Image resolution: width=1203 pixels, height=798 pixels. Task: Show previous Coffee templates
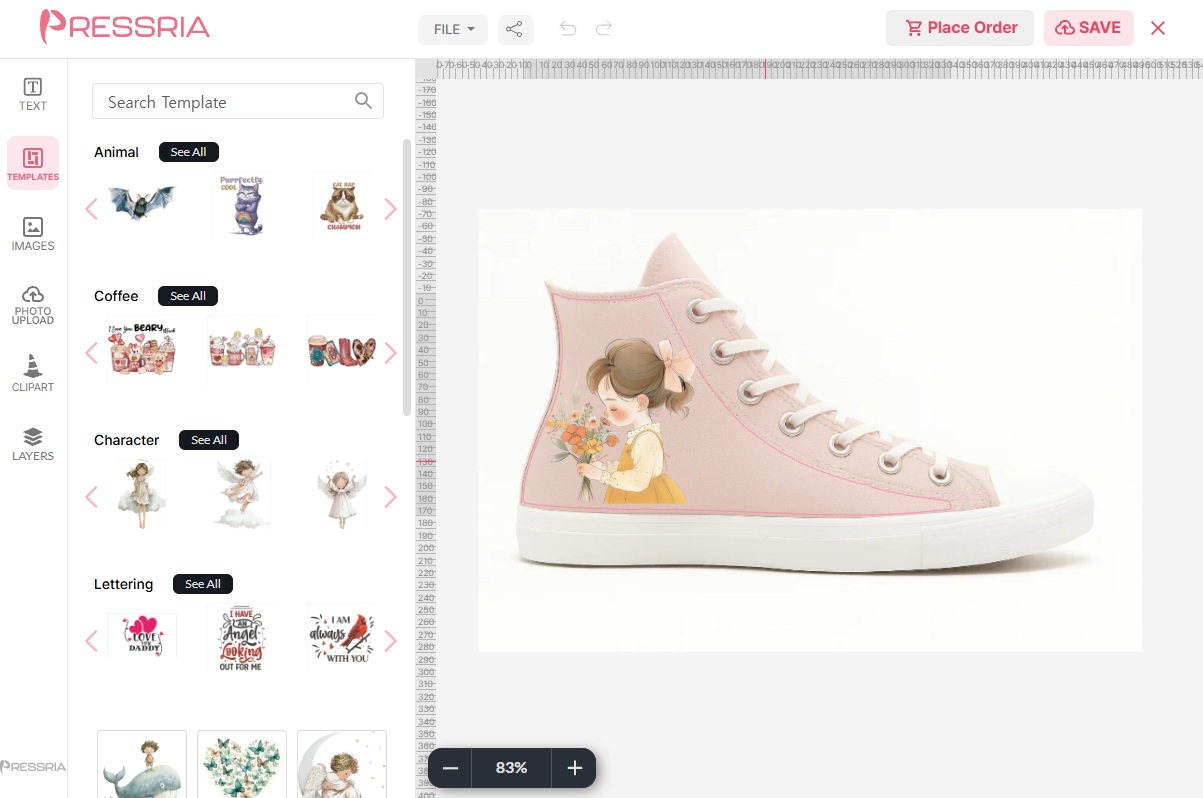coord(91,353)
